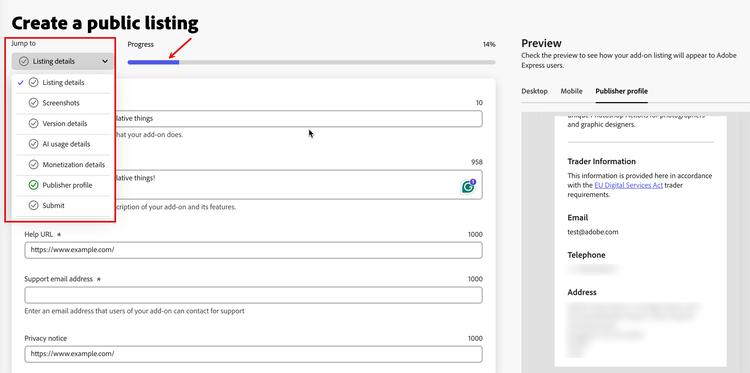Click the 14% progress value
Screen dimensions: 750x373
[x=489, y=44]
